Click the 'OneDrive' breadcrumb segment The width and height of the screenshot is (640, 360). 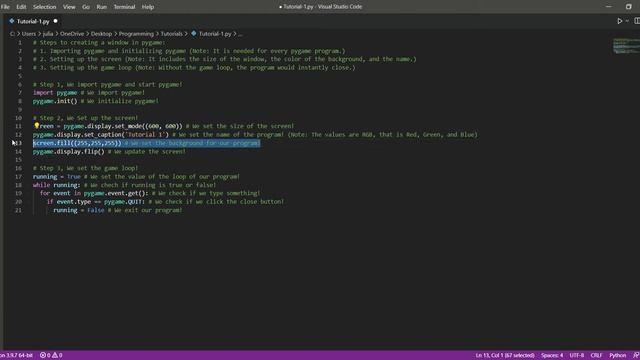pyautogui.click(x=72, y=34)
